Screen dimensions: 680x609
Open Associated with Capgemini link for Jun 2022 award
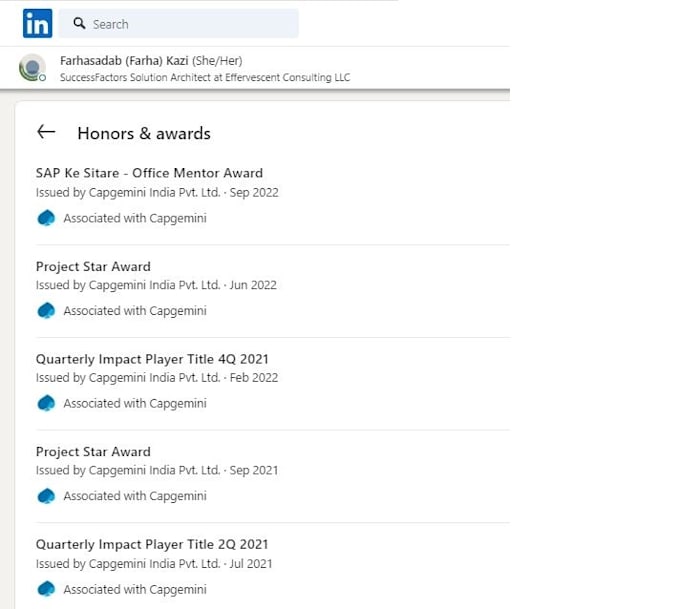[x=135, y=311]
